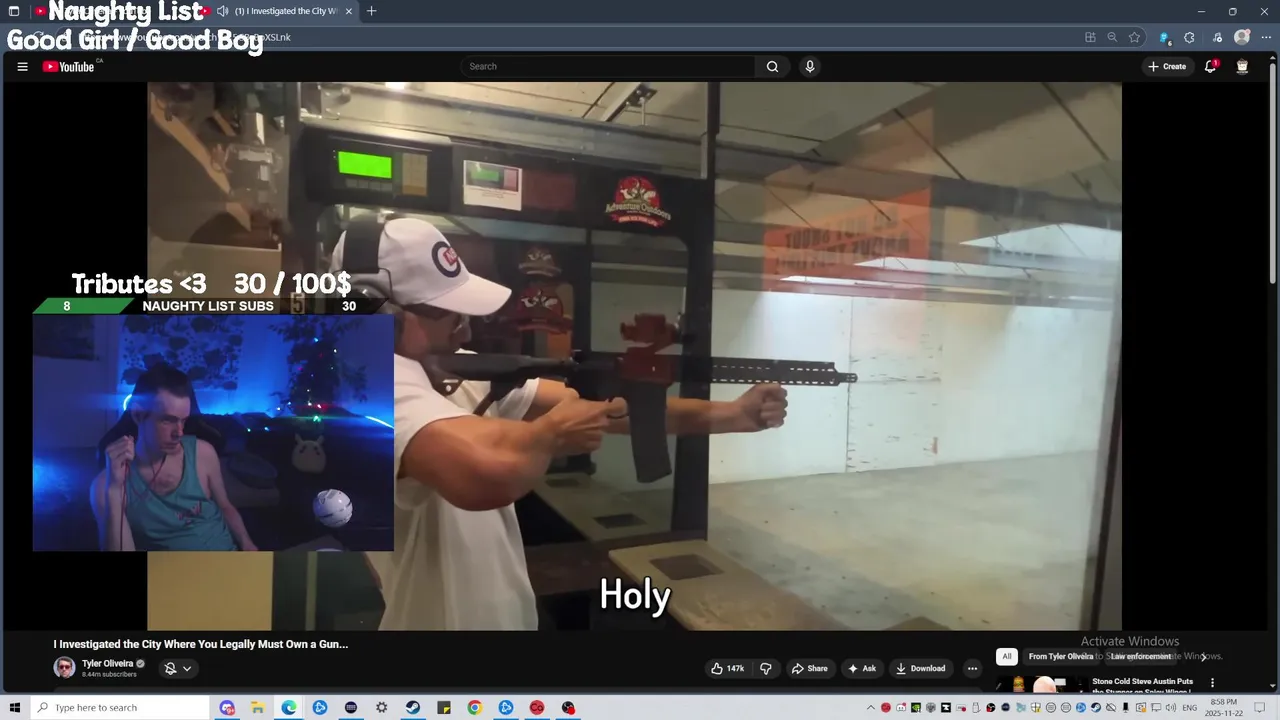
Task: Open Steam from the taskbar
Action: pos(413,708)
